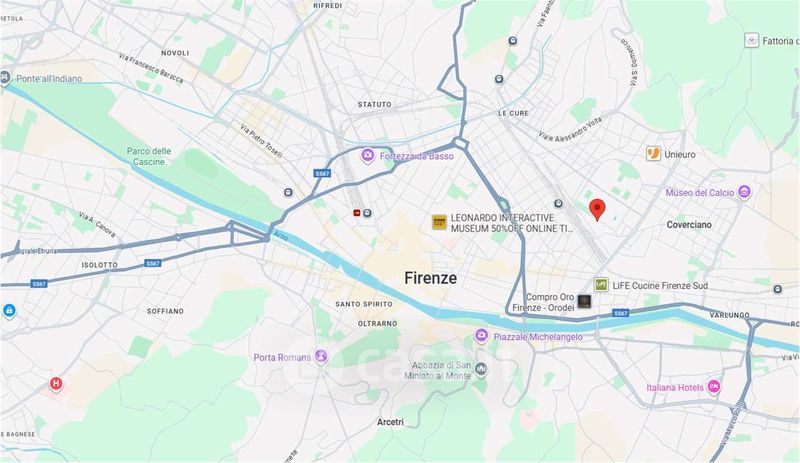Screen dimensions: 800x463
Task: Click the Coverciano neighborhood label
Action: (689, 225)
